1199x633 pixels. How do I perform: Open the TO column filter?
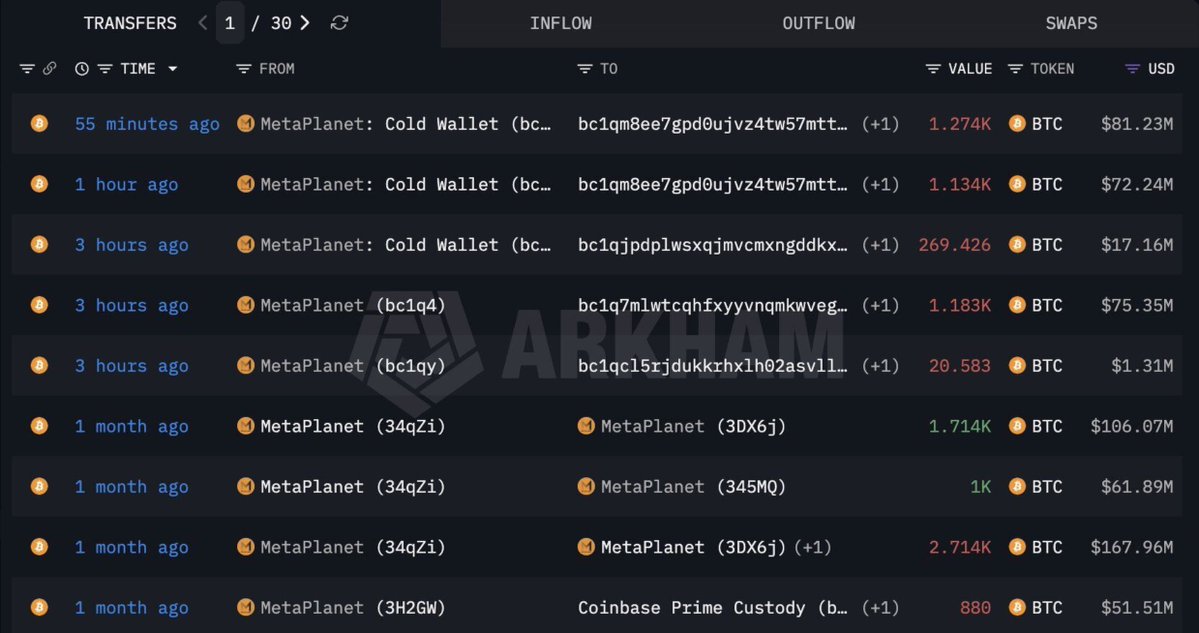pos(584,69)
